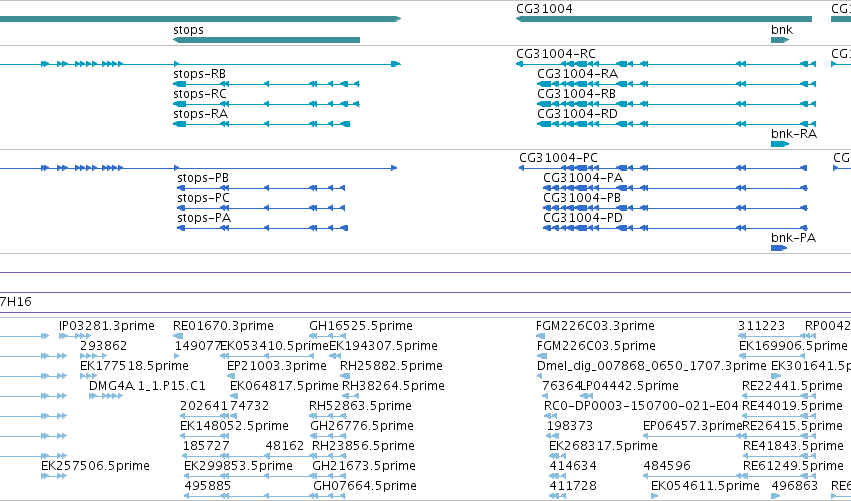Select the stops gene bar
This screenshot has height=501, width=851.
tap(266, 40)
